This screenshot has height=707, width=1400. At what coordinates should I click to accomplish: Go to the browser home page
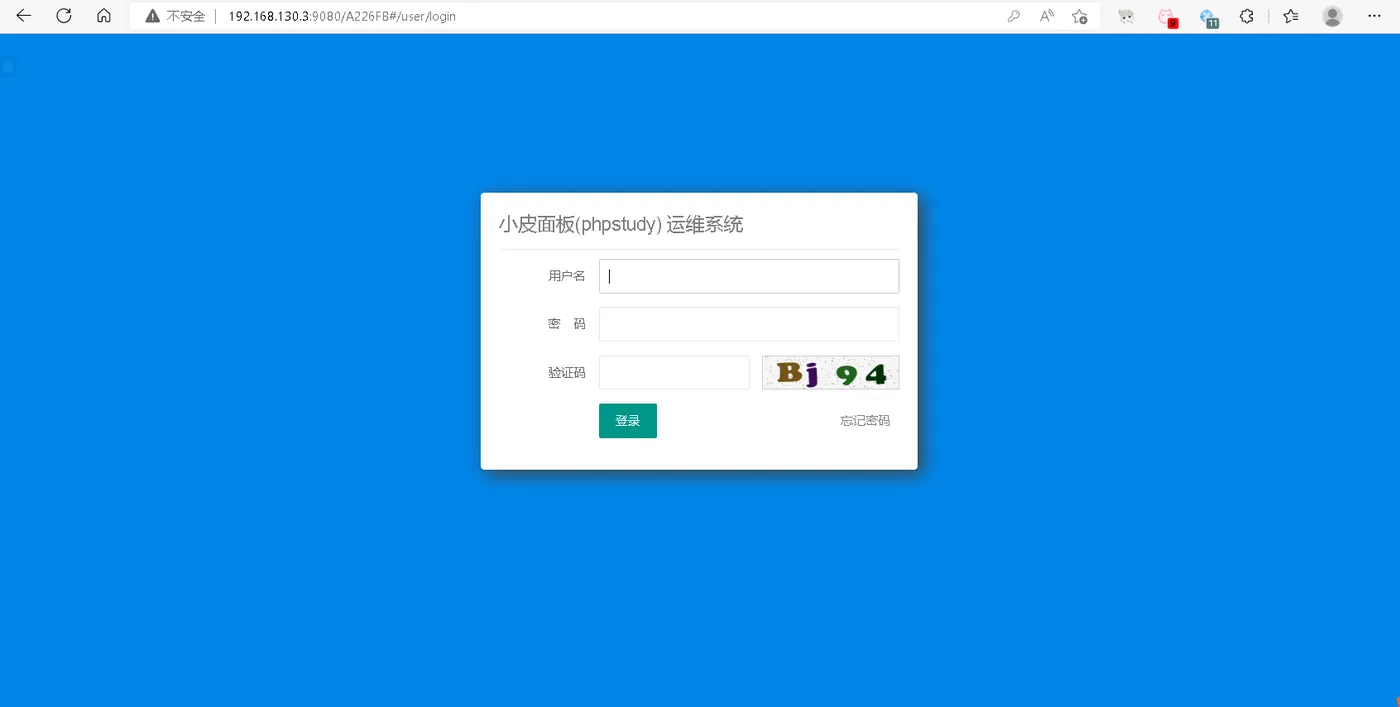(103, 16)
